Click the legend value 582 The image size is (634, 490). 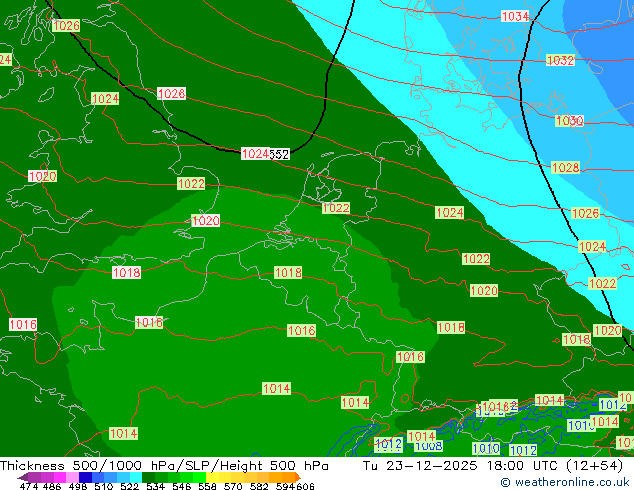click(x=259, y=486)
